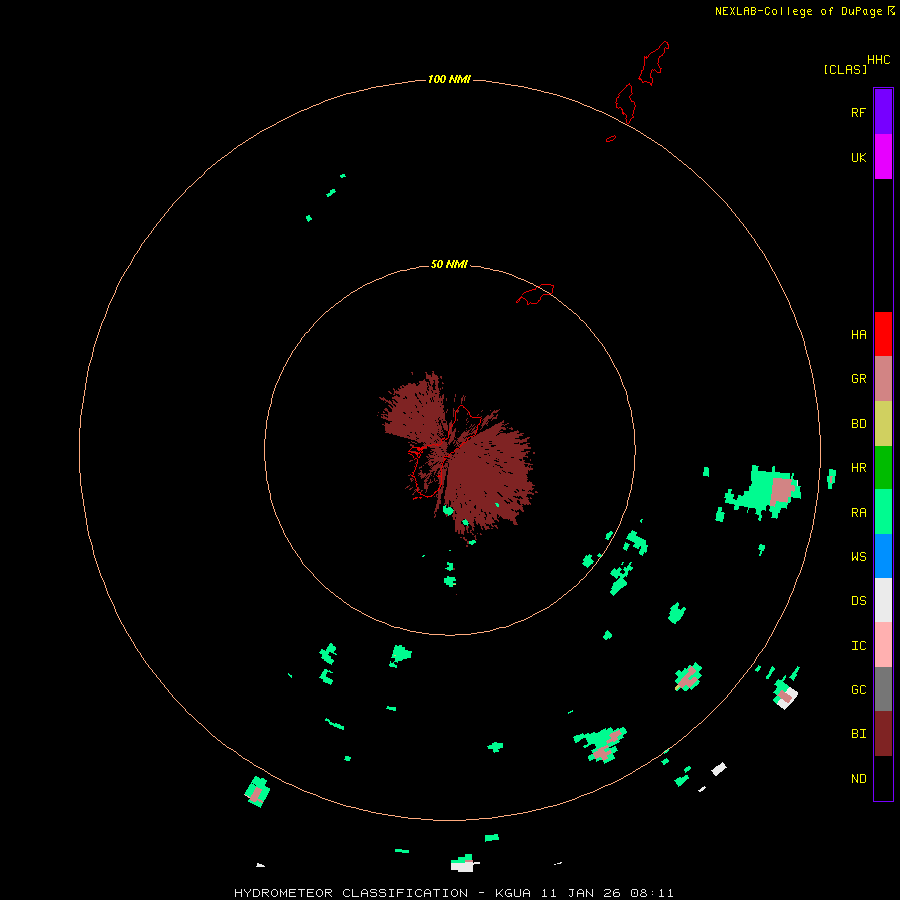
Task: Click the "DS" legend label
Action: pyautogui.click(x=858, y=601)
